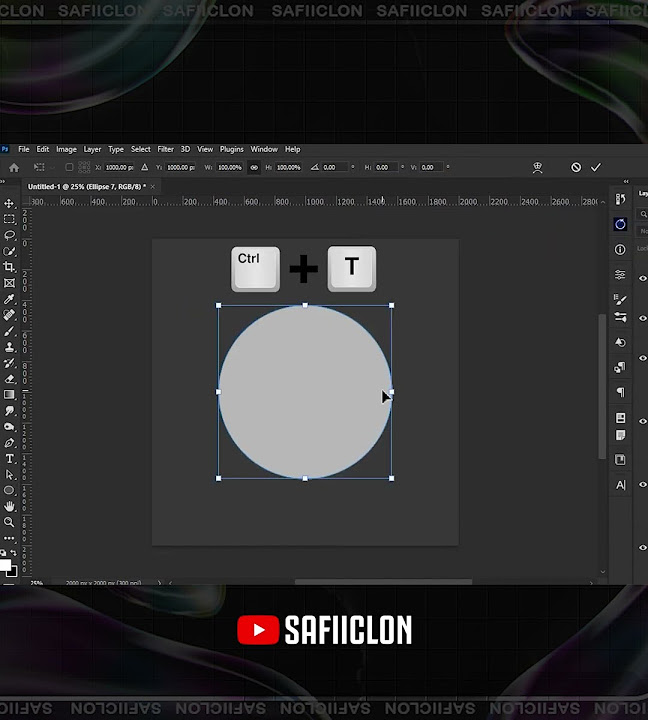This screenshot has width=648, height=720.
Task: Select the Gradient tool
Action: (x=9, y=395)
